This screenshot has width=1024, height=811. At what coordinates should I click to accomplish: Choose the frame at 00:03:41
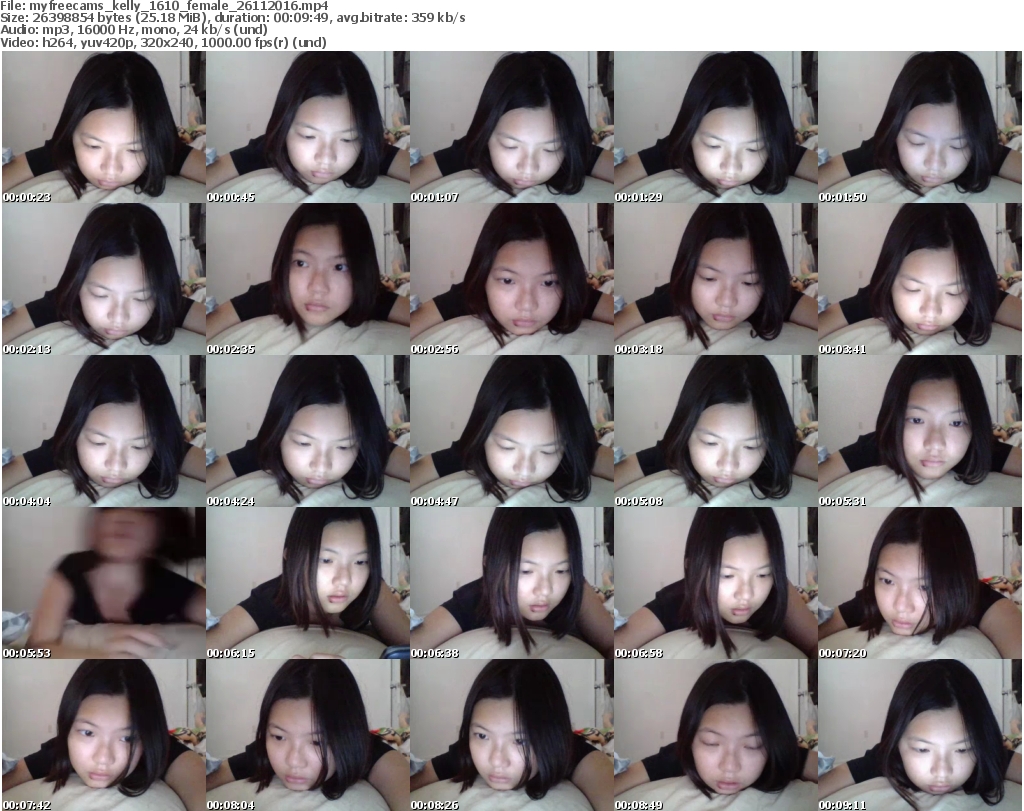[x=919, y=279]
